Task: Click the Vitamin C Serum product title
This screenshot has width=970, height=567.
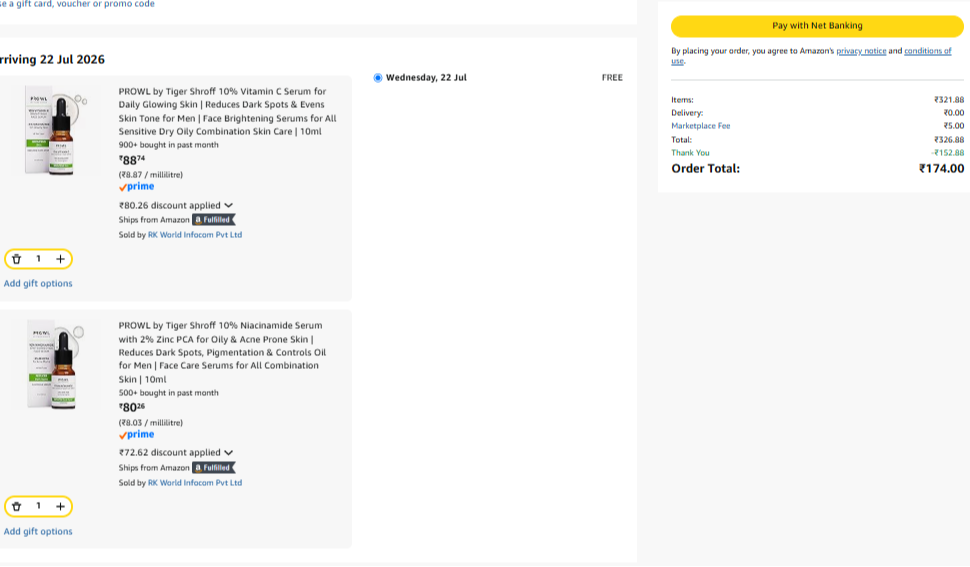Action: (x=228, y=111)
